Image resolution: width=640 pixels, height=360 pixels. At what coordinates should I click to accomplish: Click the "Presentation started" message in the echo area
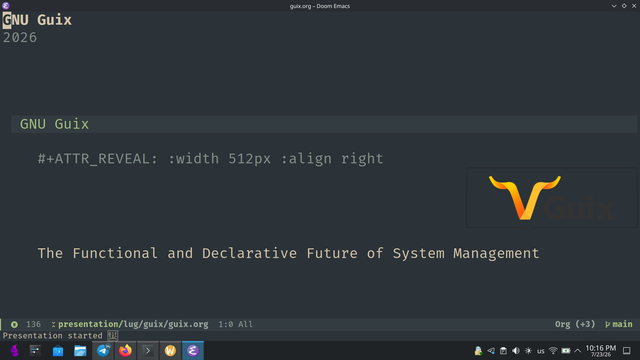coord(53,336)
